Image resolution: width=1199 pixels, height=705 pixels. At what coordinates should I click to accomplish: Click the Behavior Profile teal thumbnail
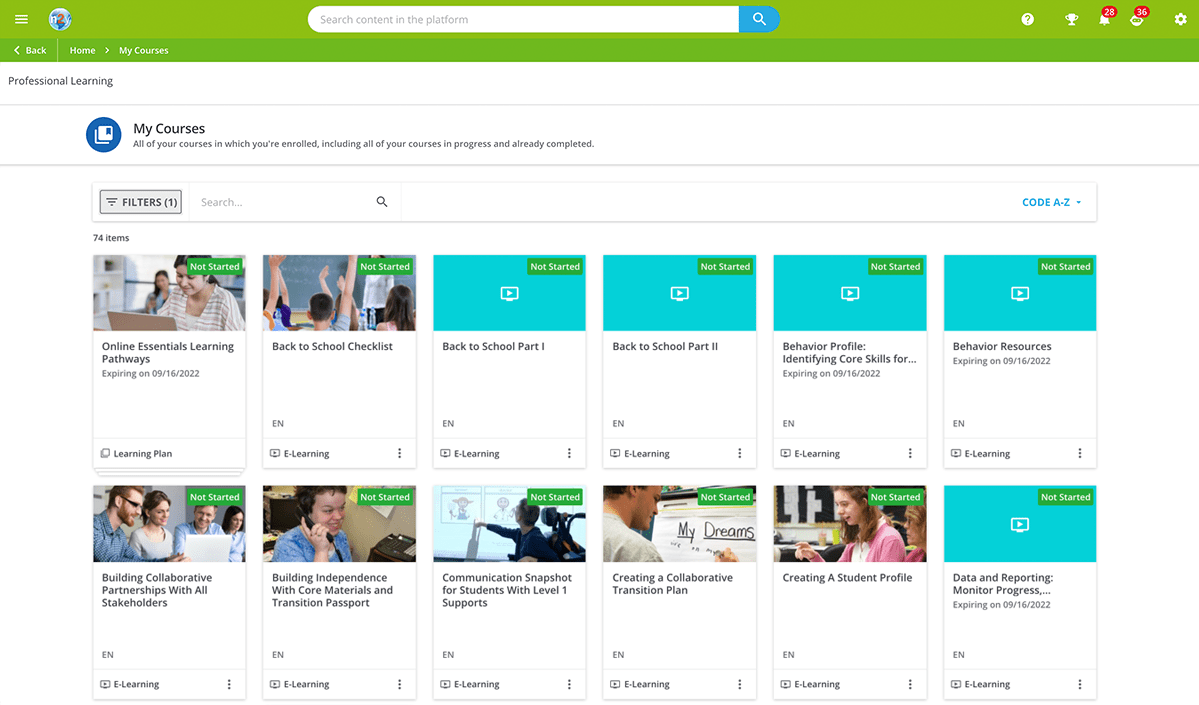[850, 293]
